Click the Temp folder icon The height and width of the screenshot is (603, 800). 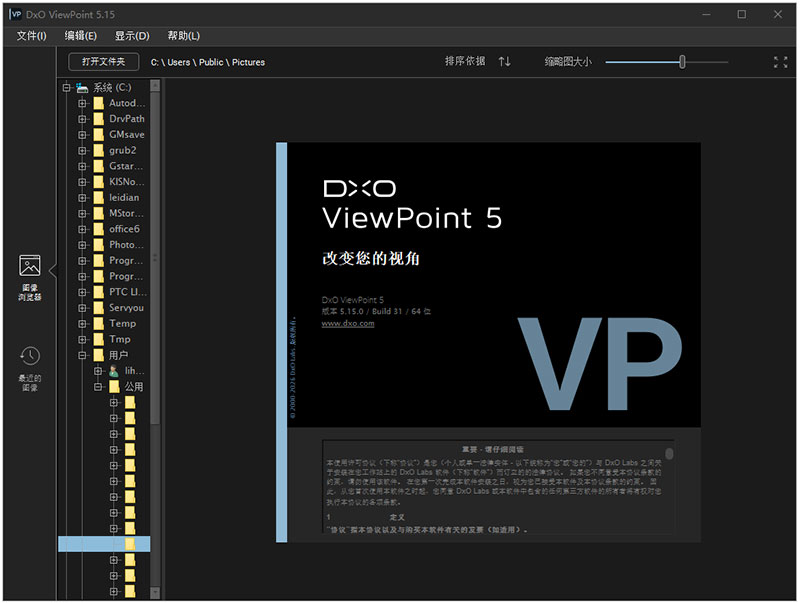coord(99,323)
